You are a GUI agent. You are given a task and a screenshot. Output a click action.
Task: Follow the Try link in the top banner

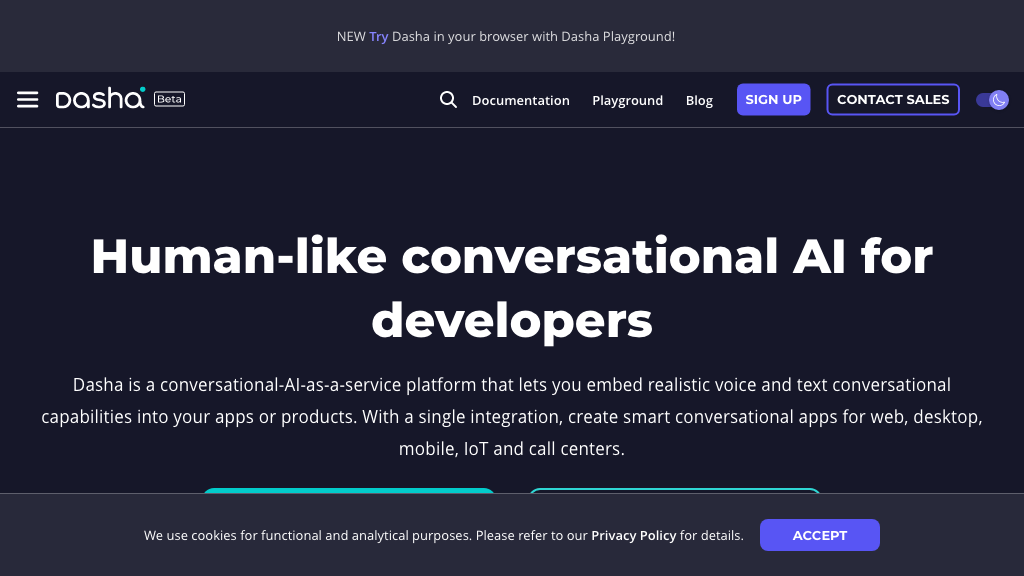click(378, 36)
